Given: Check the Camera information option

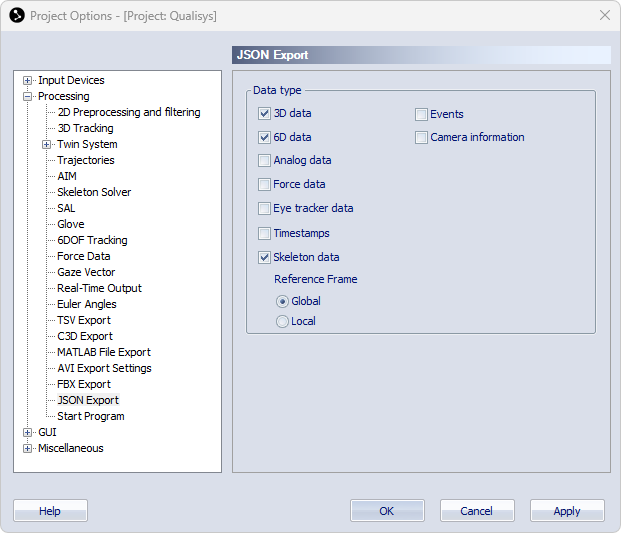Looking at the screenshot, I should click(x=421, y=137).
